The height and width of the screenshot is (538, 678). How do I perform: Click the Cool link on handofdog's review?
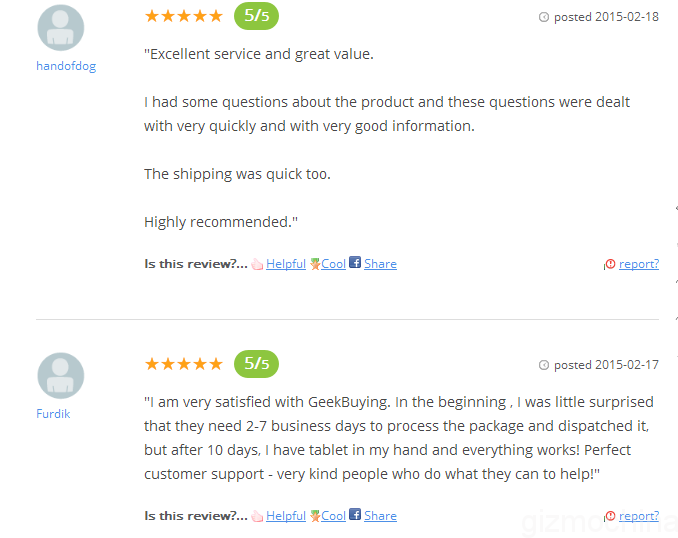pyautogui.click(x=333, y=264)
